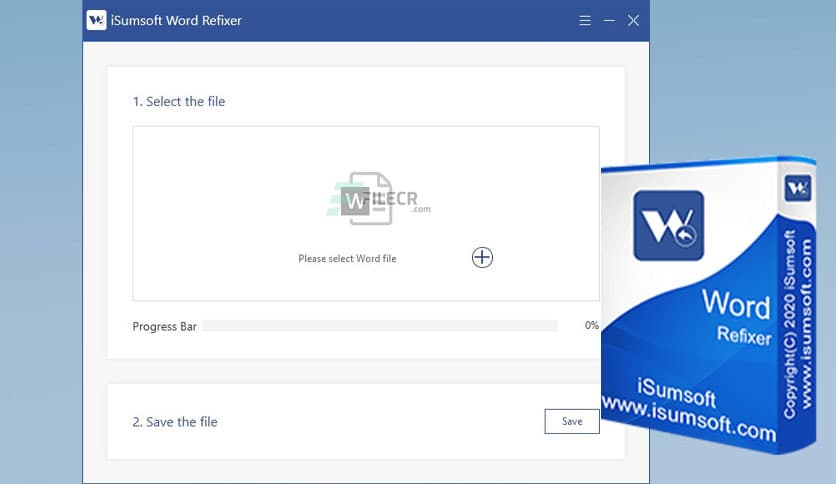Image resolution: width=836 pixels, height=484 pixels.
Task: Click the Word Refixer product box image
Action: (x=709, y=305)
